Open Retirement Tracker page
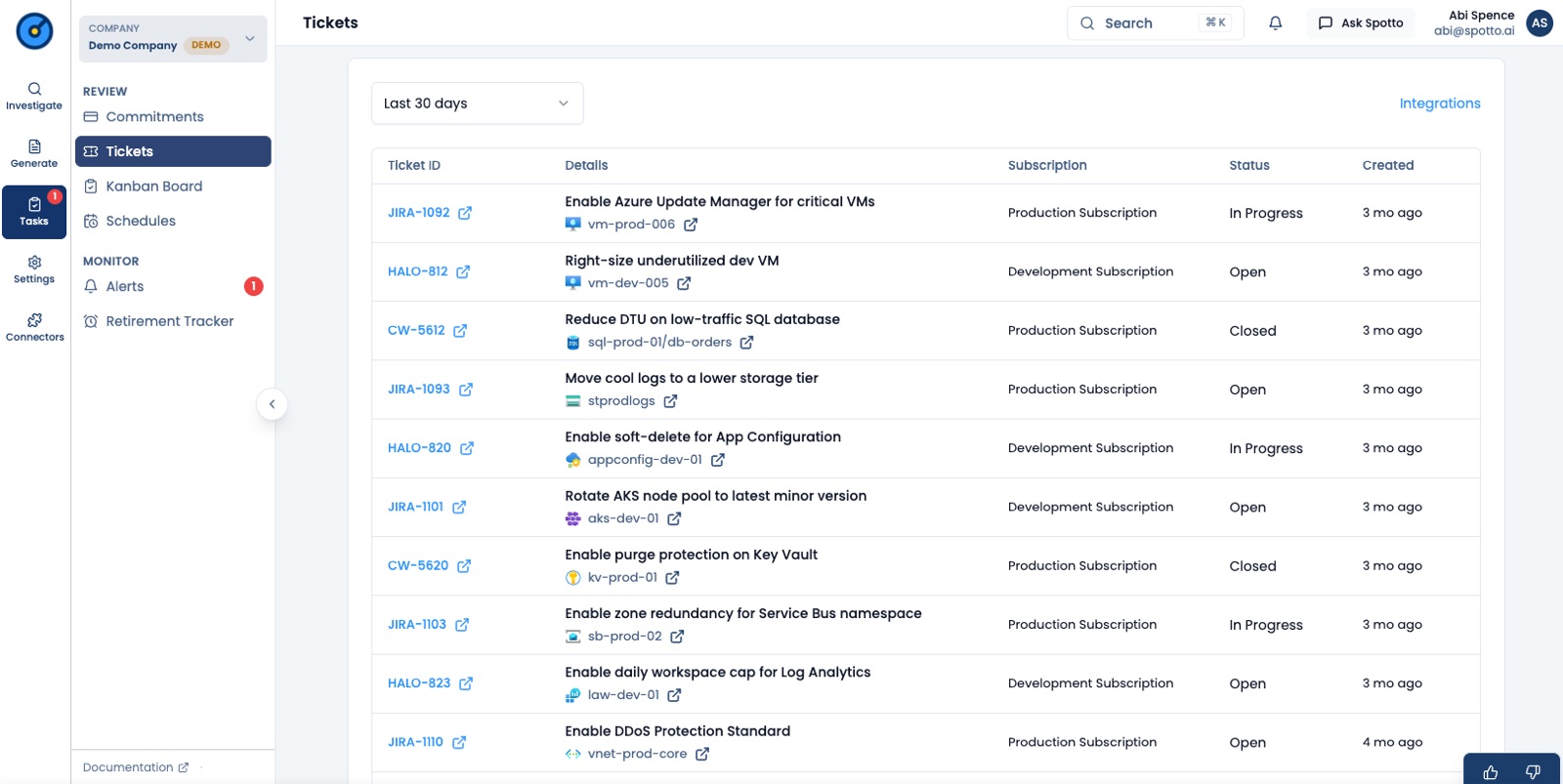Image resolution: width=1563 pixels, height=784 pixels. click(173, 321)
